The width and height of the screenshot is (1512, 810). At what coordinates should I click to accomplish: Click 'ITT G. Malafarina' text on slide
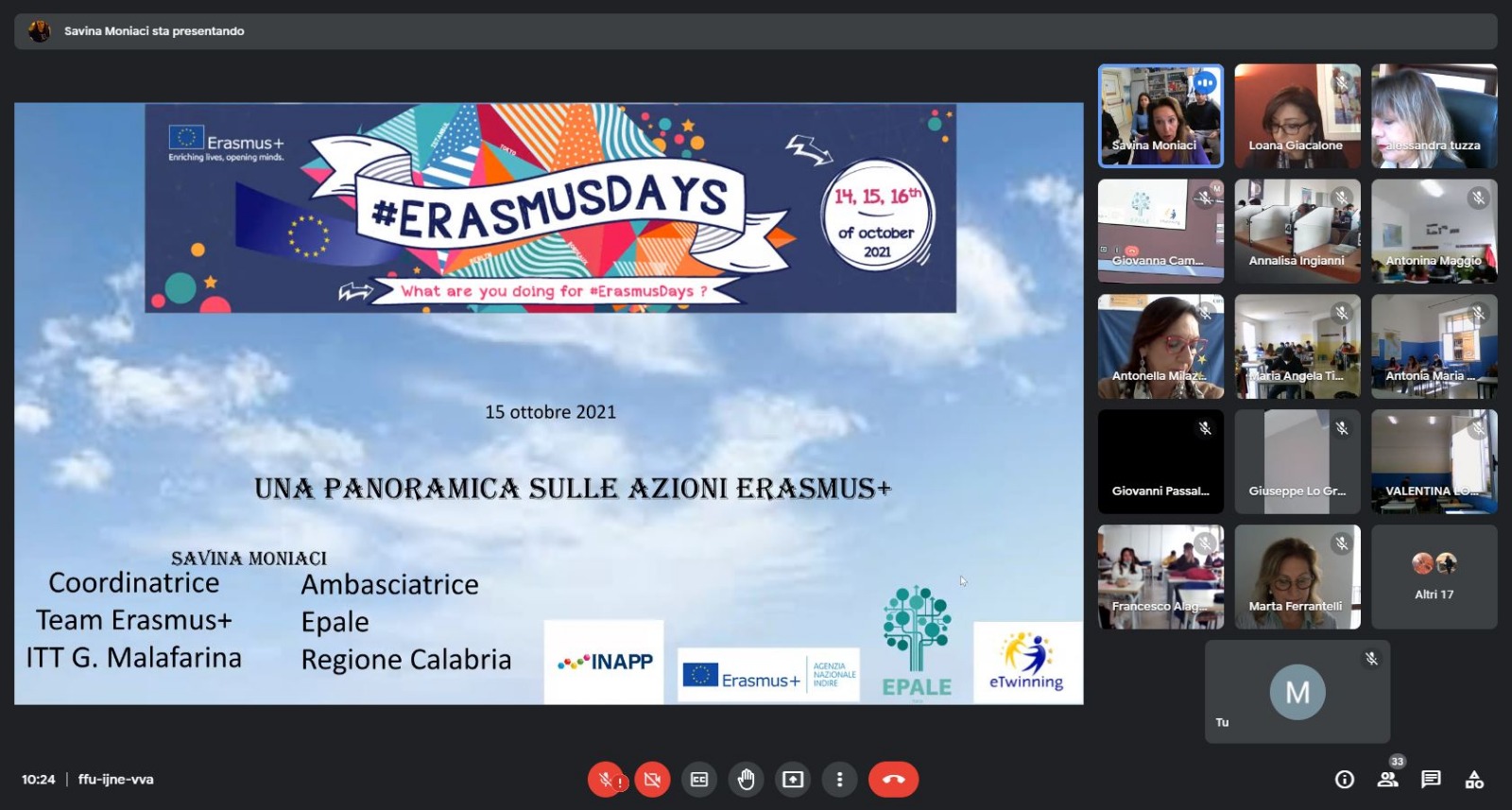pos(134,658)
